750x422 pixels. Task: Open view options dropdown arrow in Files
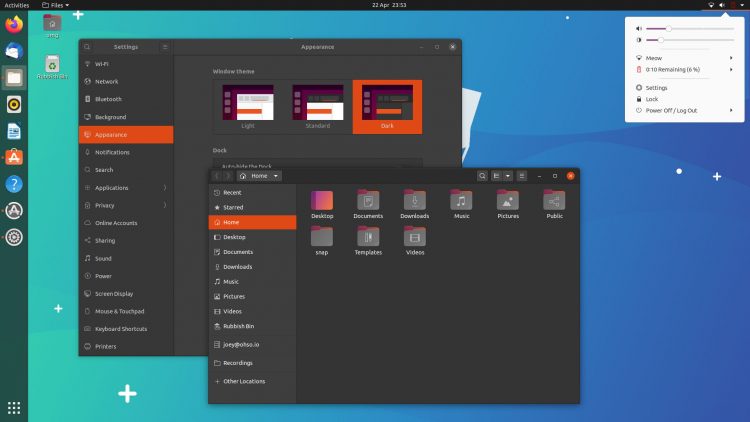coord(508,176)
